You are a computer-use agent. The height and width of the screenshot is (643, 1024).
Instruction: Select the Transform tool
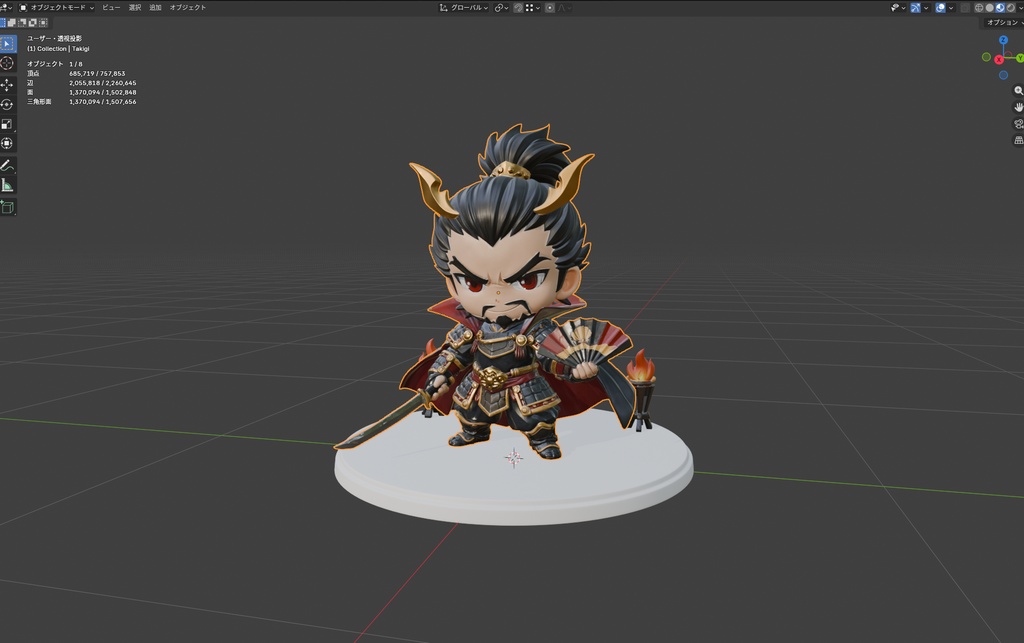pos(7,144)
